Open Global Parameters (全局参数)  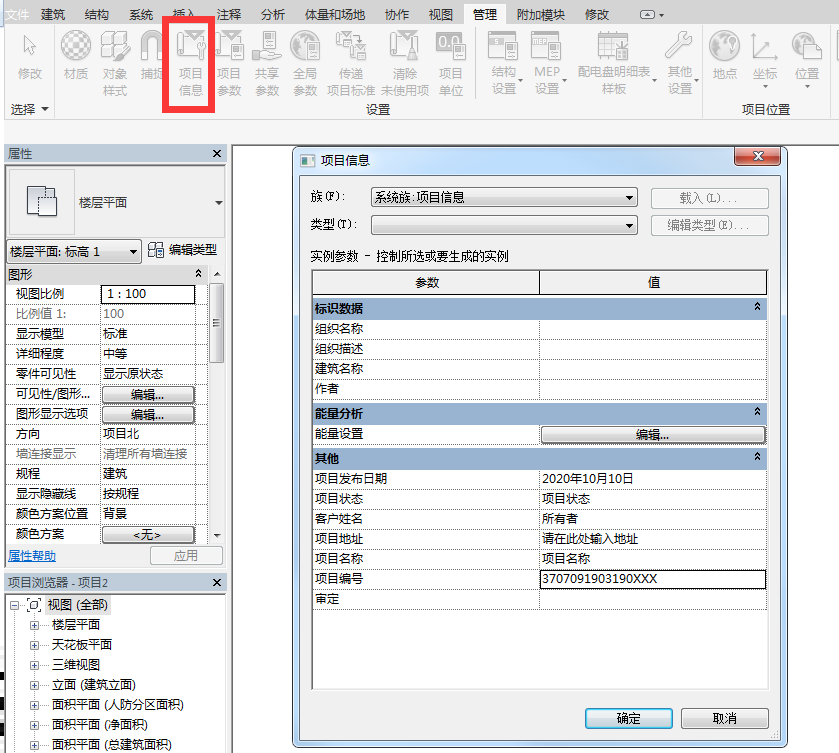[x=305, y=63]
